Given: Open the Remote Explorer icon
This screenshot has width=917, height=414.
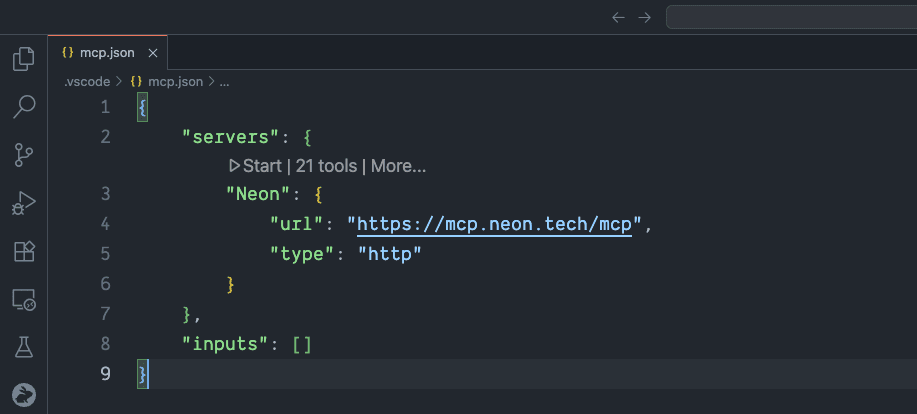Looking at the screenshot, I should pos(23,299).
